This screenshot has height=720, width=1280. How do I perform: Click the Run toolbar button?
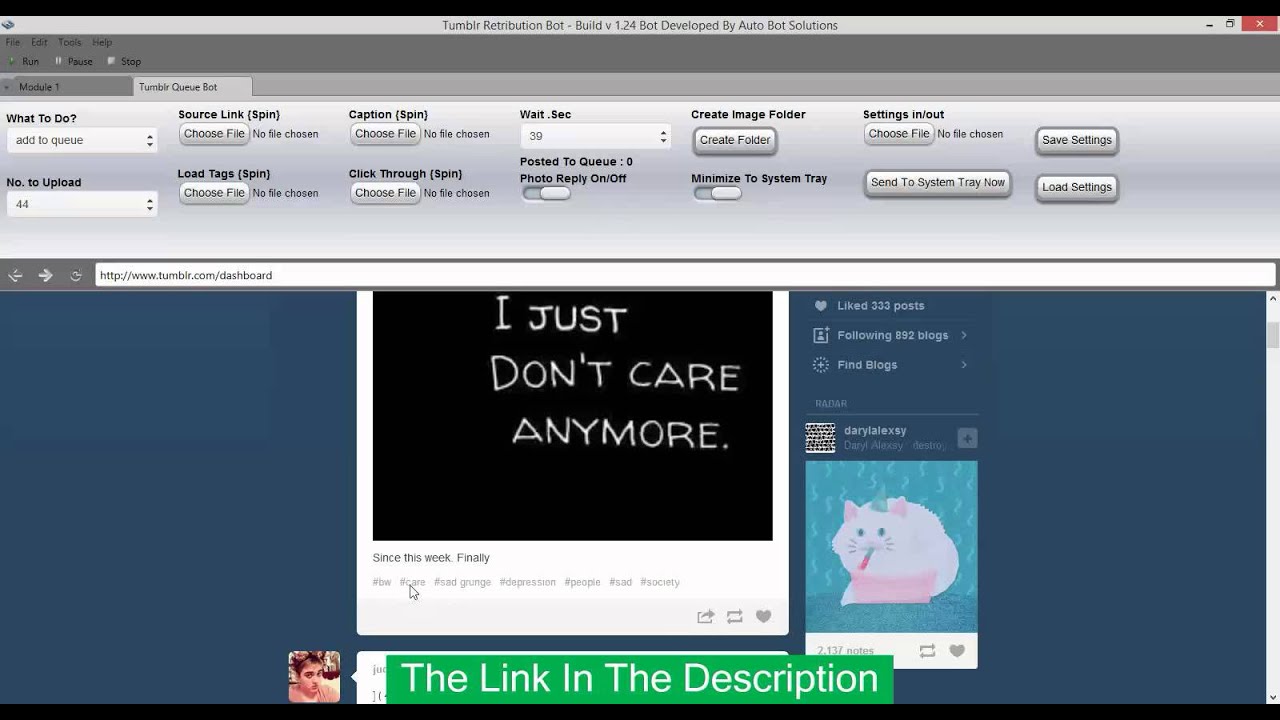(24, 62)
